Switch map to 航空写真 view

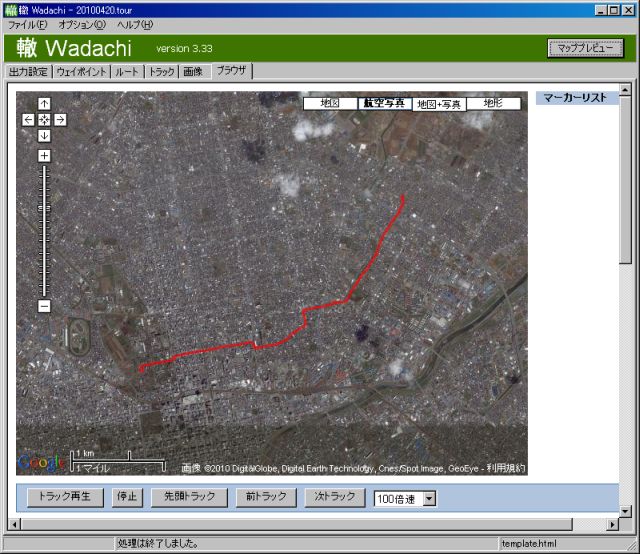click(x=384, y=103)
